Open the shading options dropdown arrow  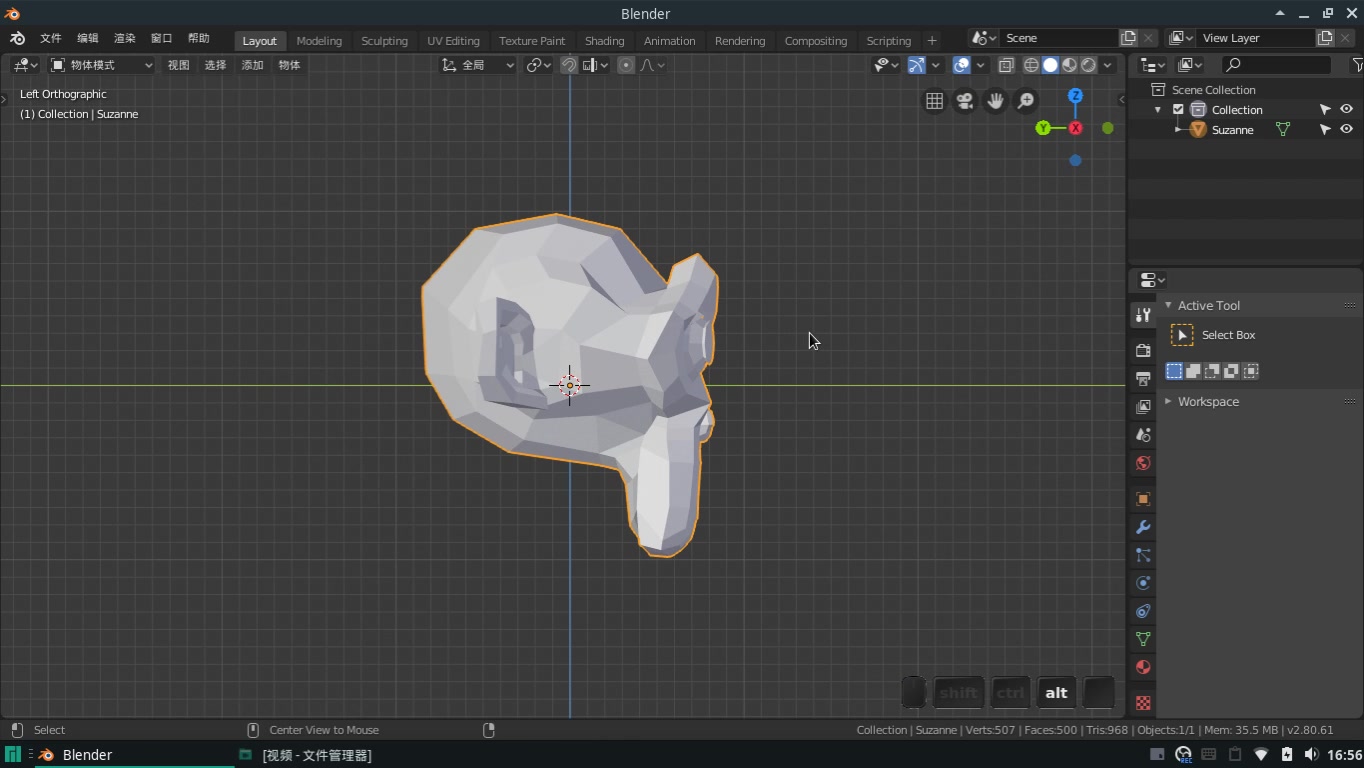pyautogui.click(x=1107, y=65)
